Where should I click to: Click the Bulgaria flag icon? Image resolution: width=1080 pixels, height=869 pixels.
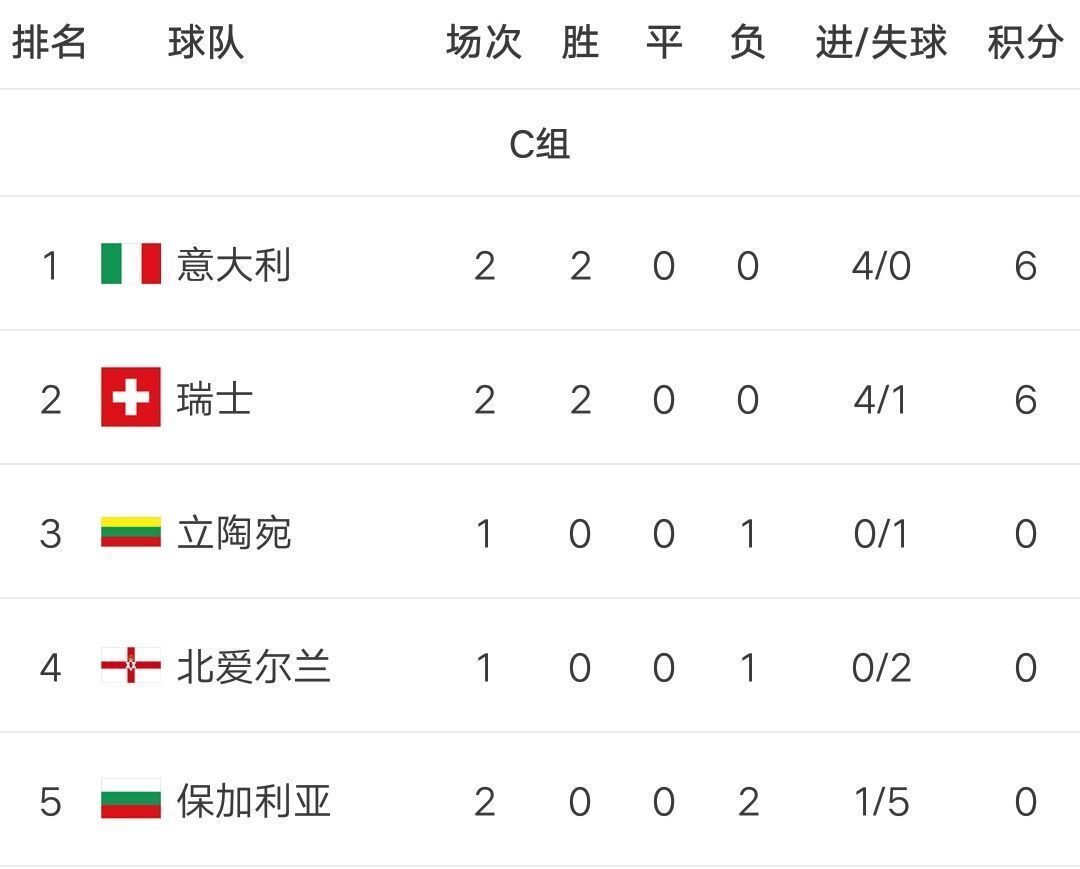click(x=131, y=799)
